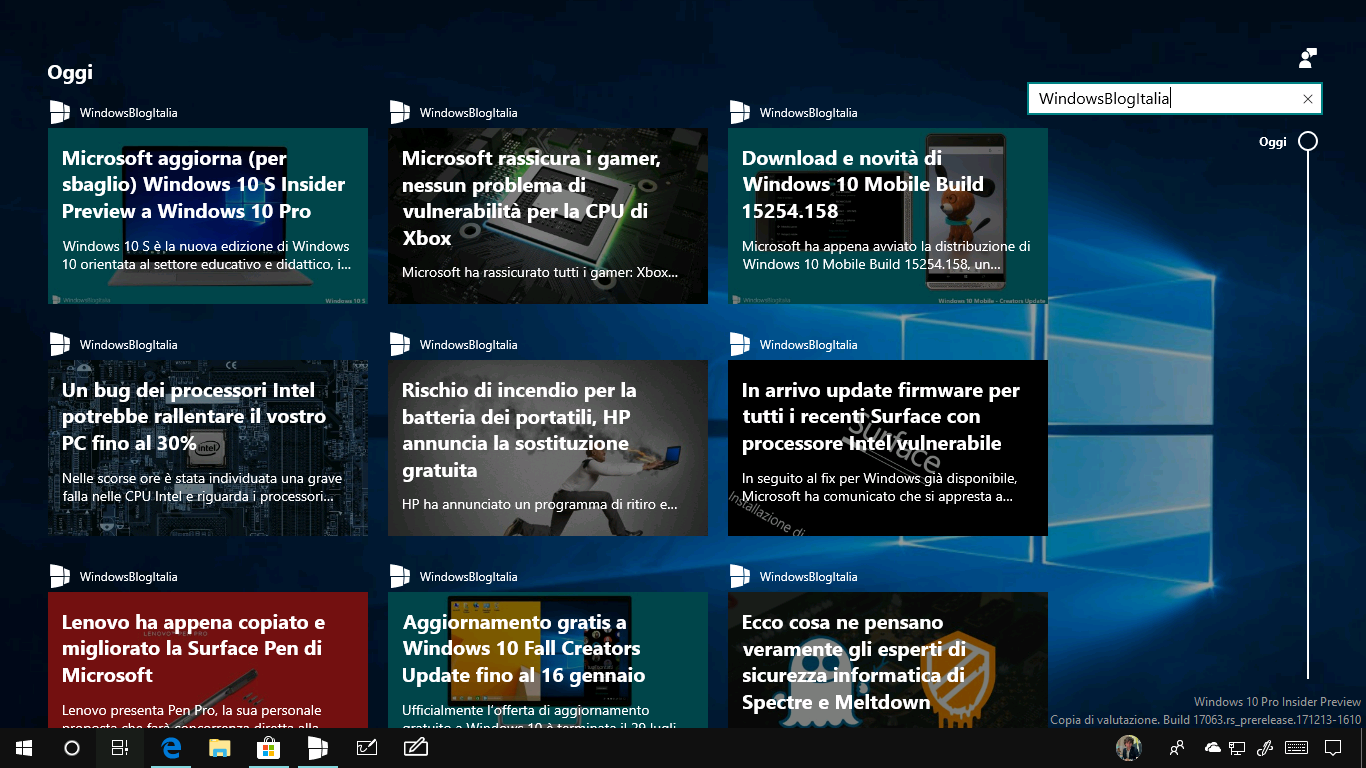
Task: Open File Explorer from the taskbar
Action: click(220, 747)
